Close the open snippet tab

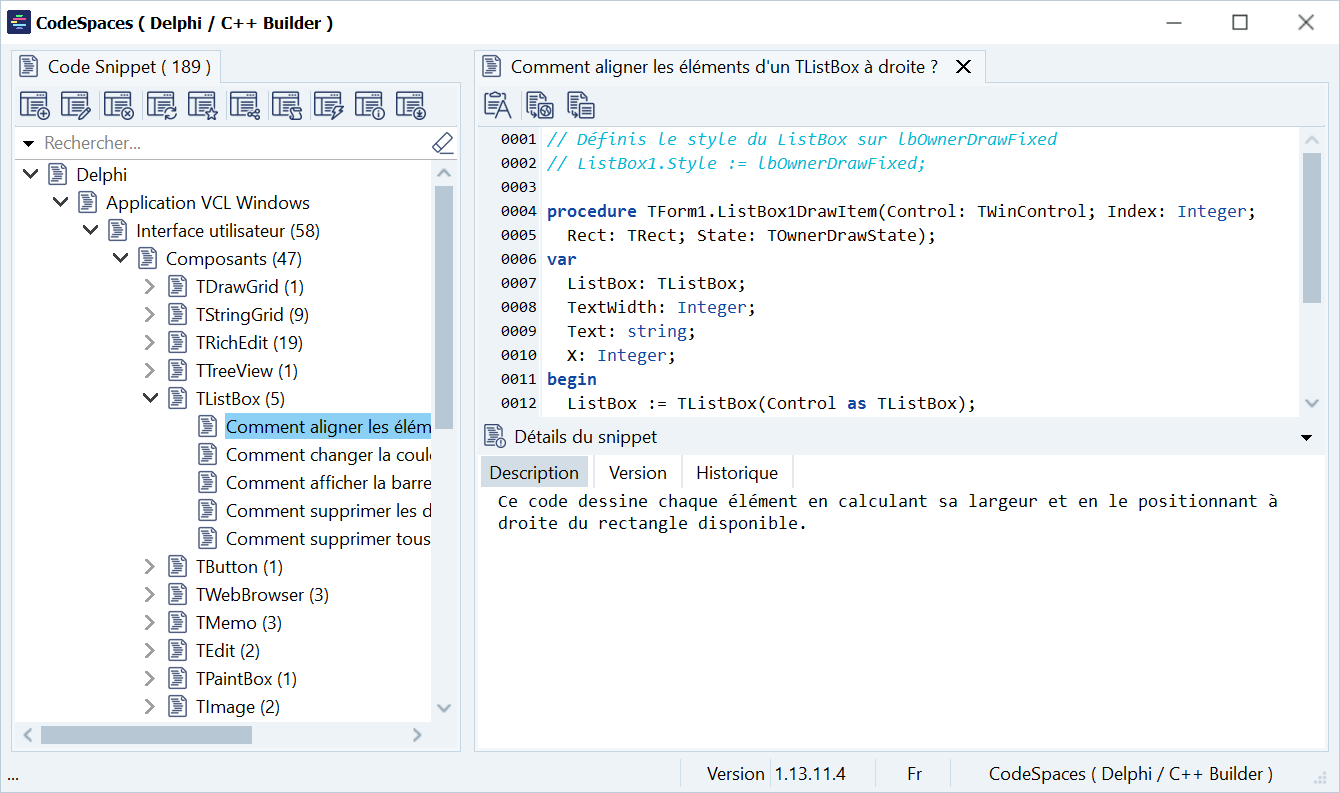click(964, 67)
